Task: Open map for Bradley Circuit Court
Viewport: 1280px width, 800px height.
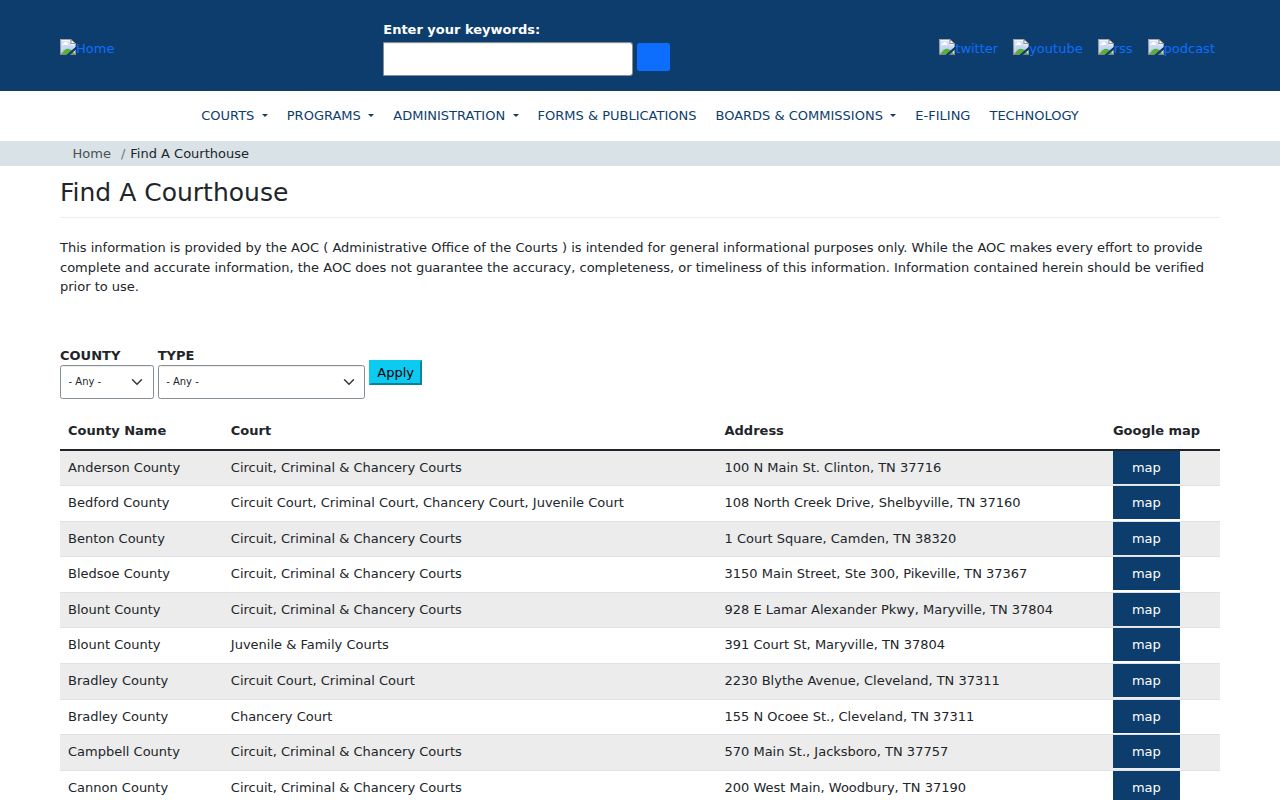Action: pos(1146,680)
